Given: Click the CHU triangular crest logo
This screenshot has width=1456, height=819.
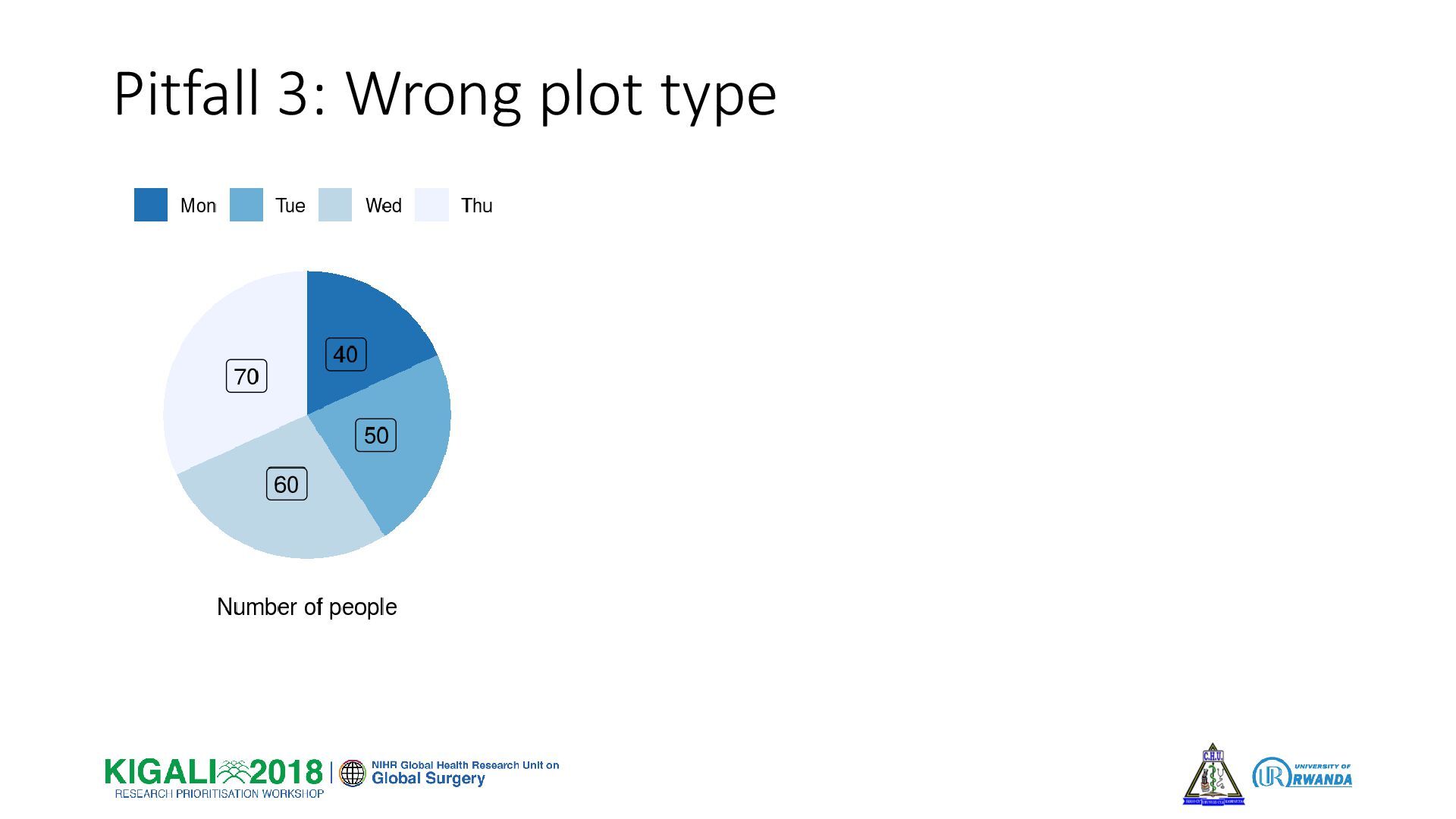Looking at the screenshot, I should pyautogui.click(x=1213, y=774).
